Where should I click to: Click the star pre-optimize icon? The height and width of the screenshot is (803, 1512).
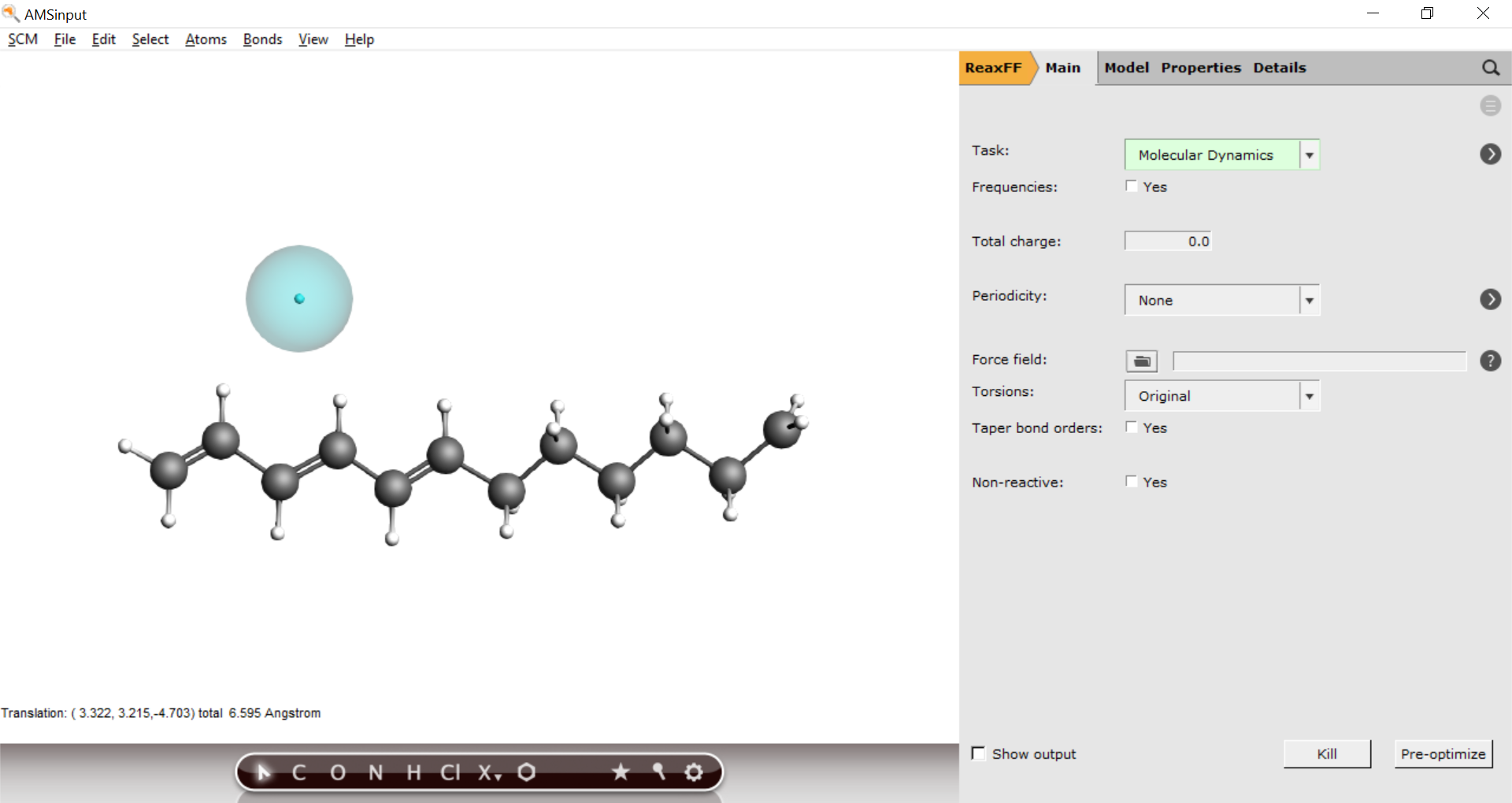click(x=621, y=772)
